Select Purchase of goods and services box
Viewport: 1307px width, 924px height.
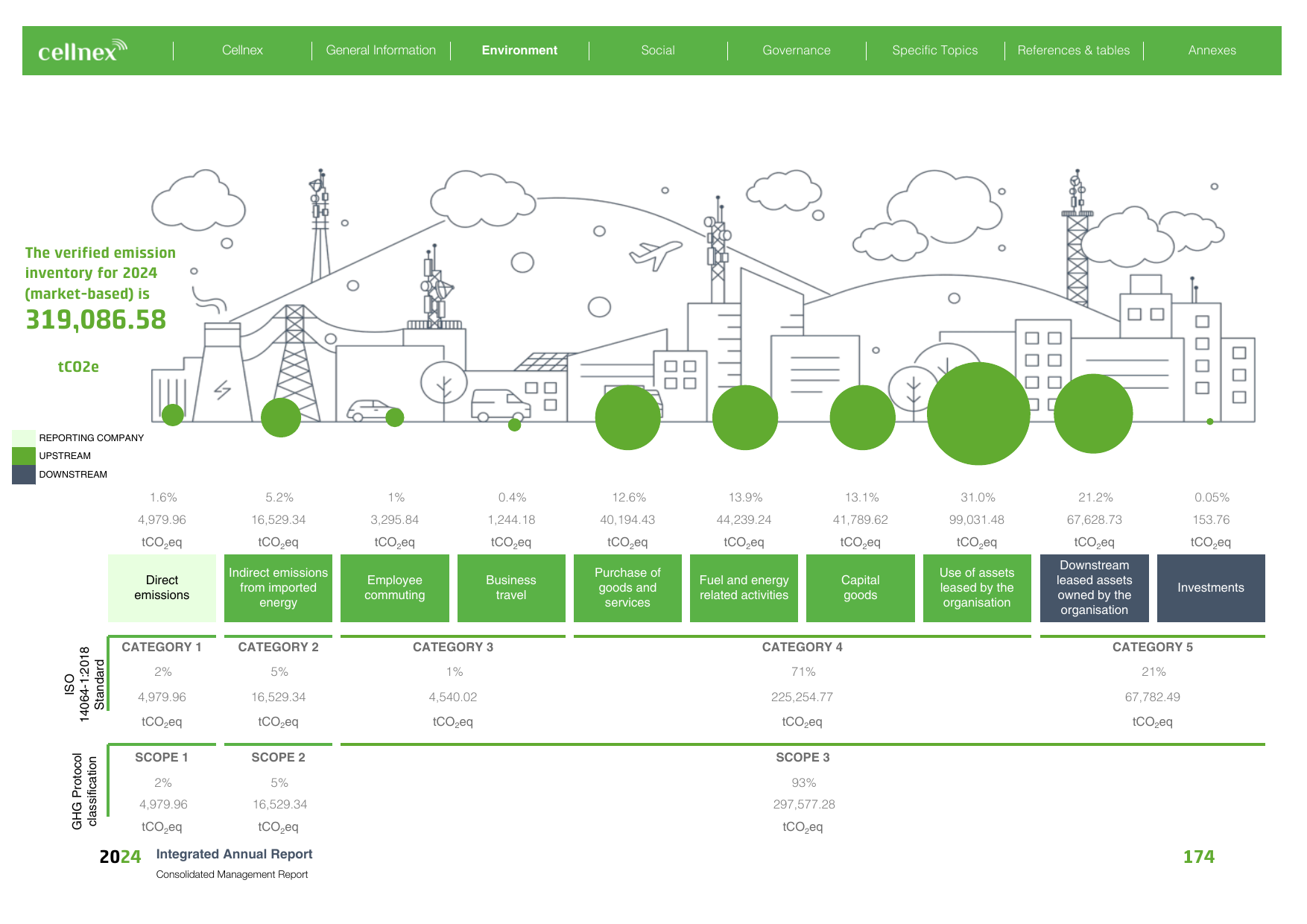(627, 588)
